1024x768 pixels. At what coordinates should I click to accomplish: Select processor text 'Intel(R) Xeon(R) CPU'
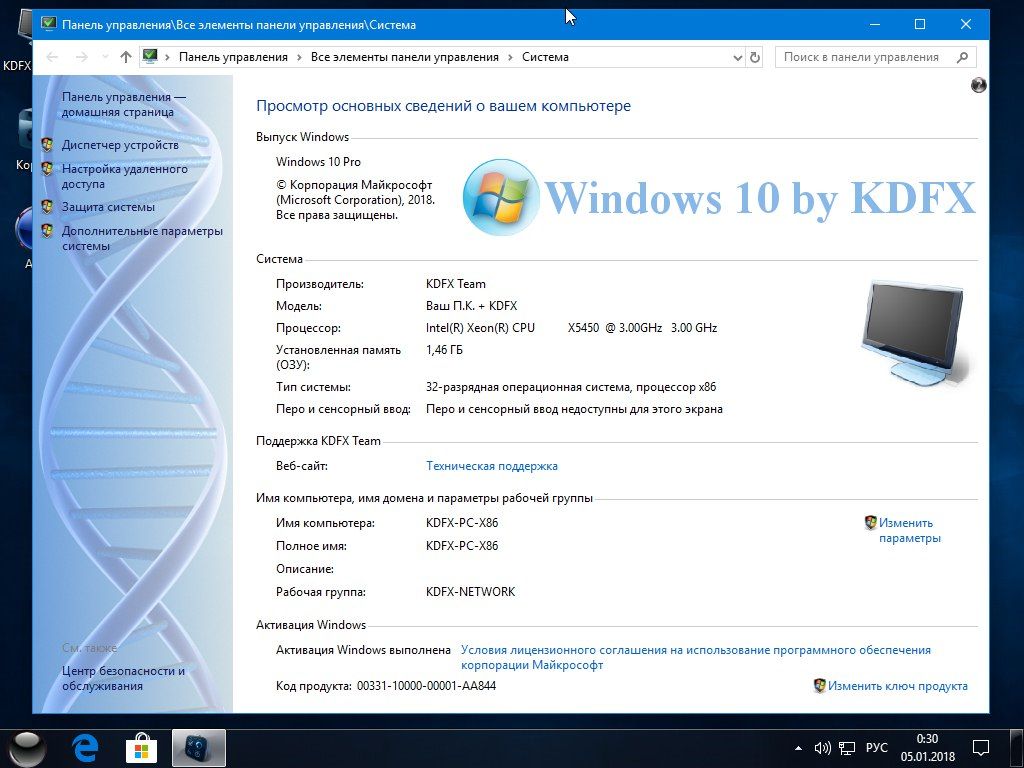[480, 328]
